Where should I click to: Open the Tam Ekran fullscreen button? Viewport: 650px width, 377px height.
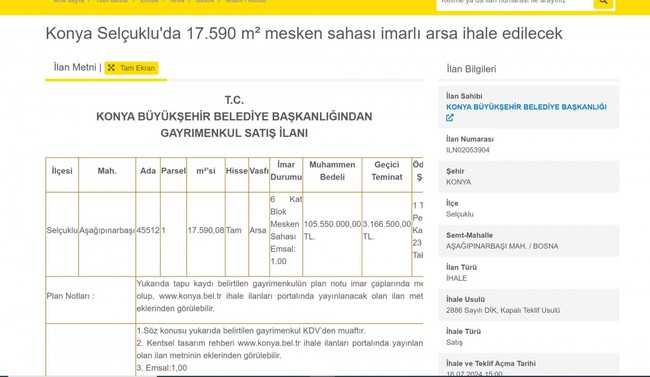pyautogui.click(x=131, y=68)
